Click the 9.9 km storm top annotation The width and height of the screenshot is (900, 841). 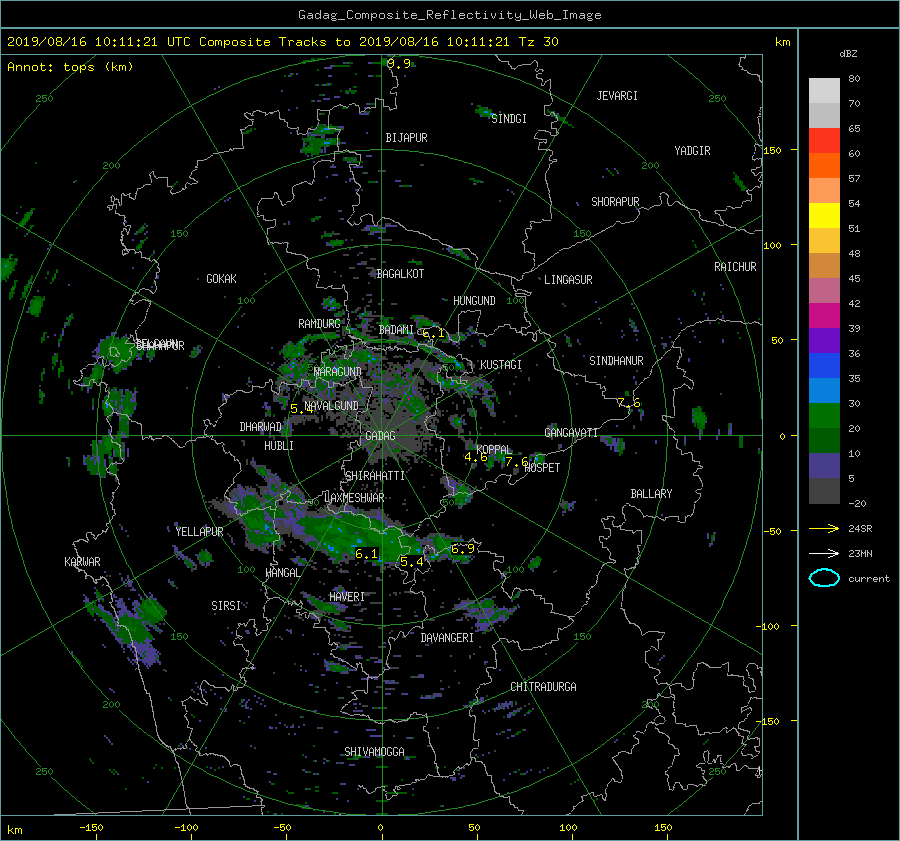(x=398, y=64)
